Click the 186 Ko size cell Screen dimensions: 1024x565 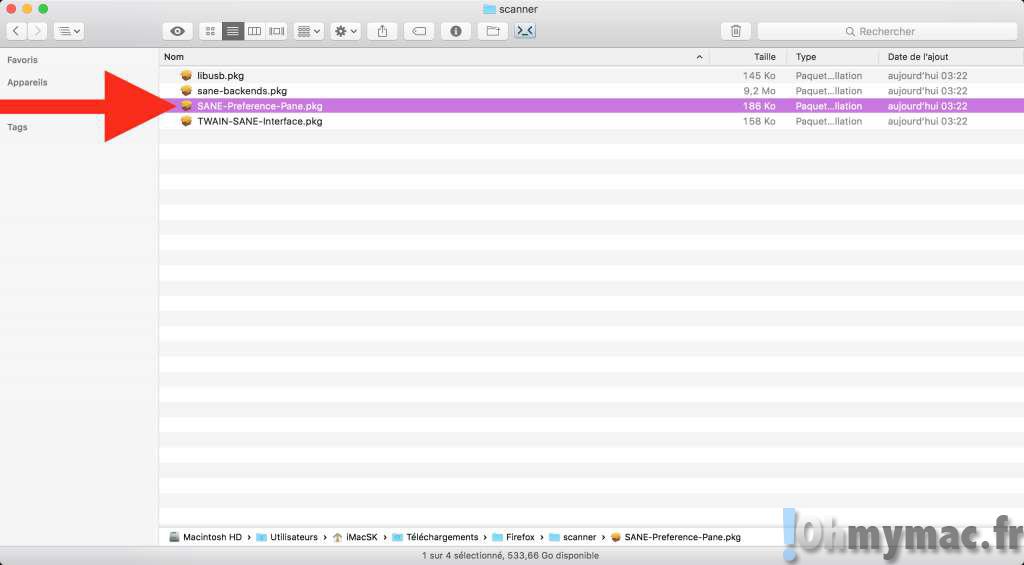(759, 106)
